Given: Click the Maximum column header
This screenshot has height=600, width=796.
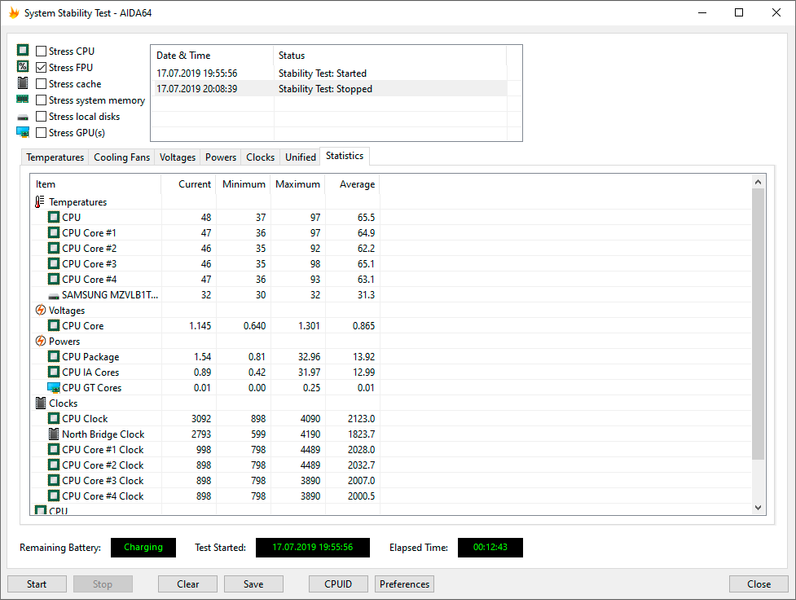Looking at the screenshot, I should (x=298, y=184).
